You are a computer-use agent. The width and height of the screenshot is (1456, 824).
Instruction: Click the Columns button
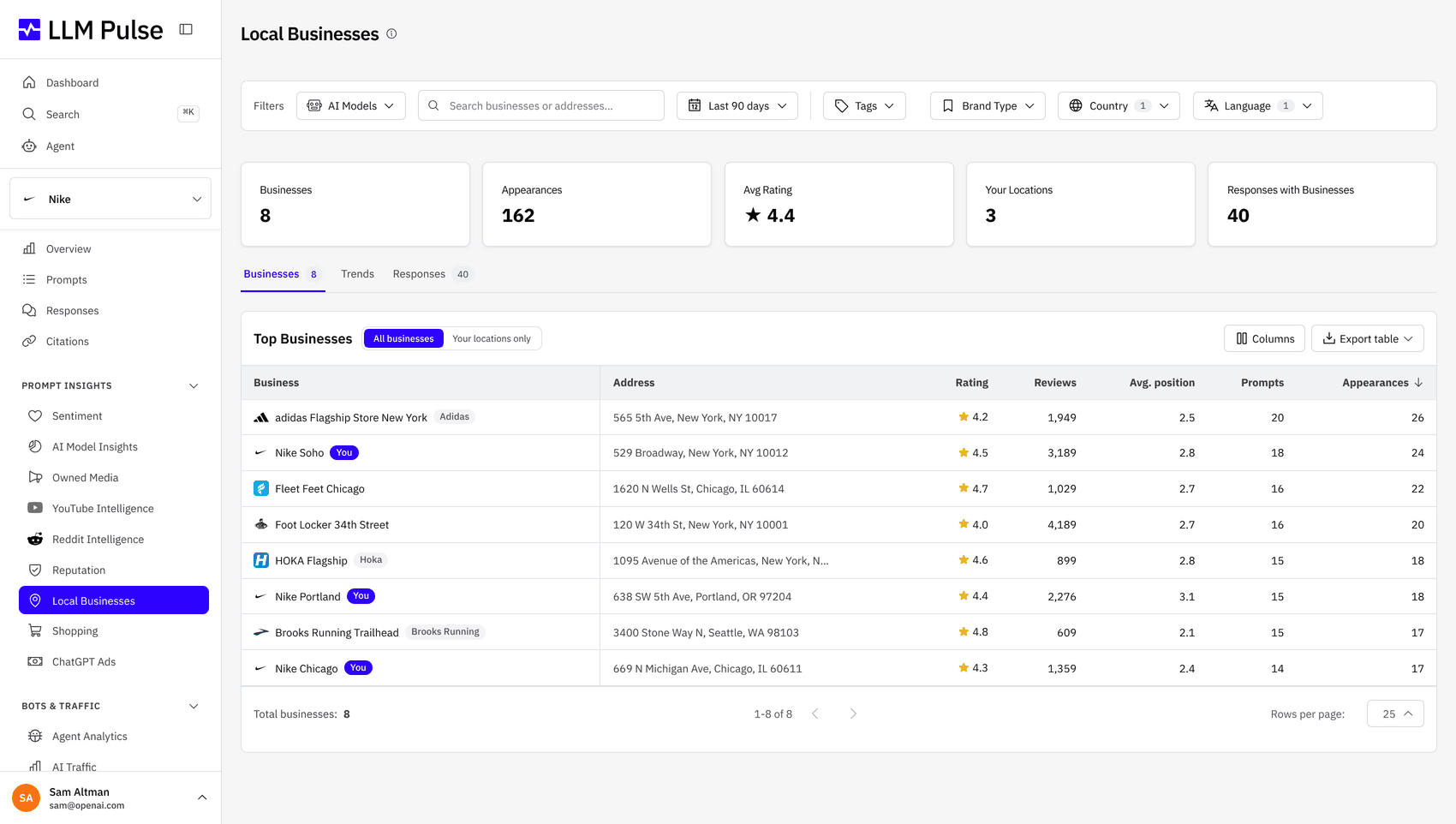[x=1264, y=339]
